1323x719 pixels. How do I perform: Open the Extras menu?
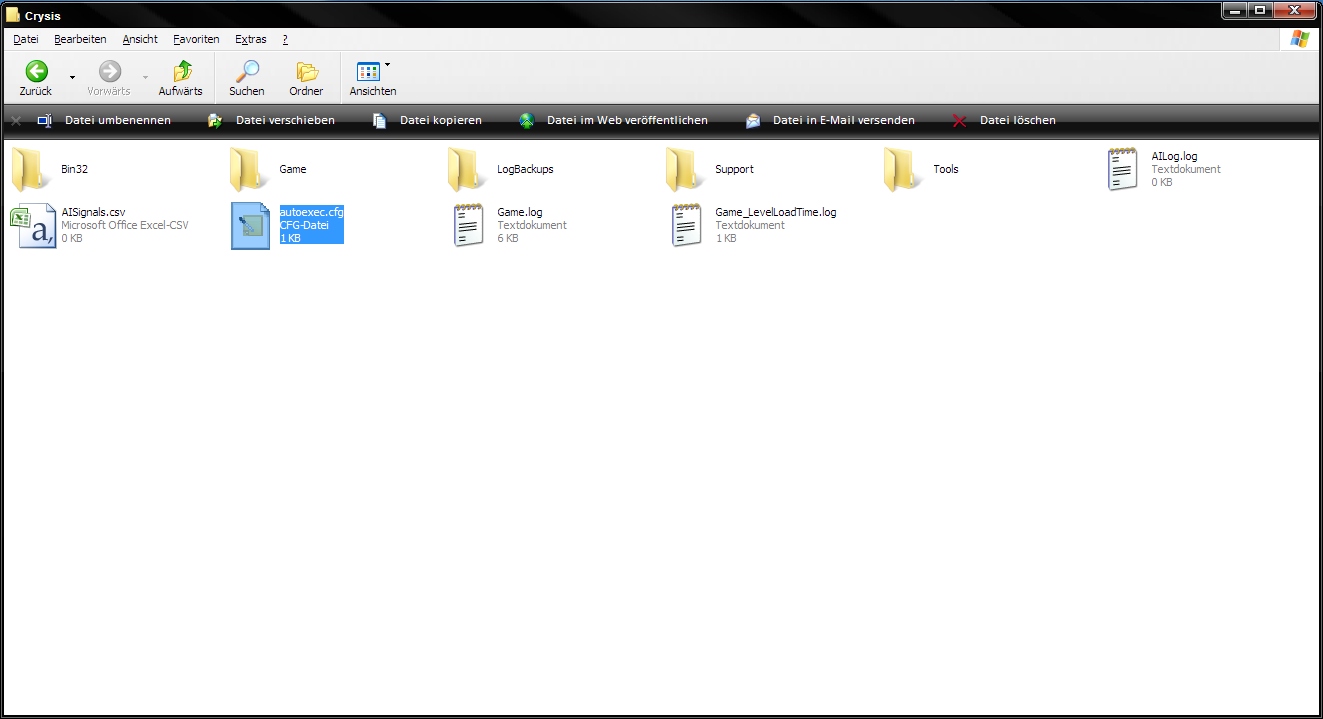coord(251,39)
